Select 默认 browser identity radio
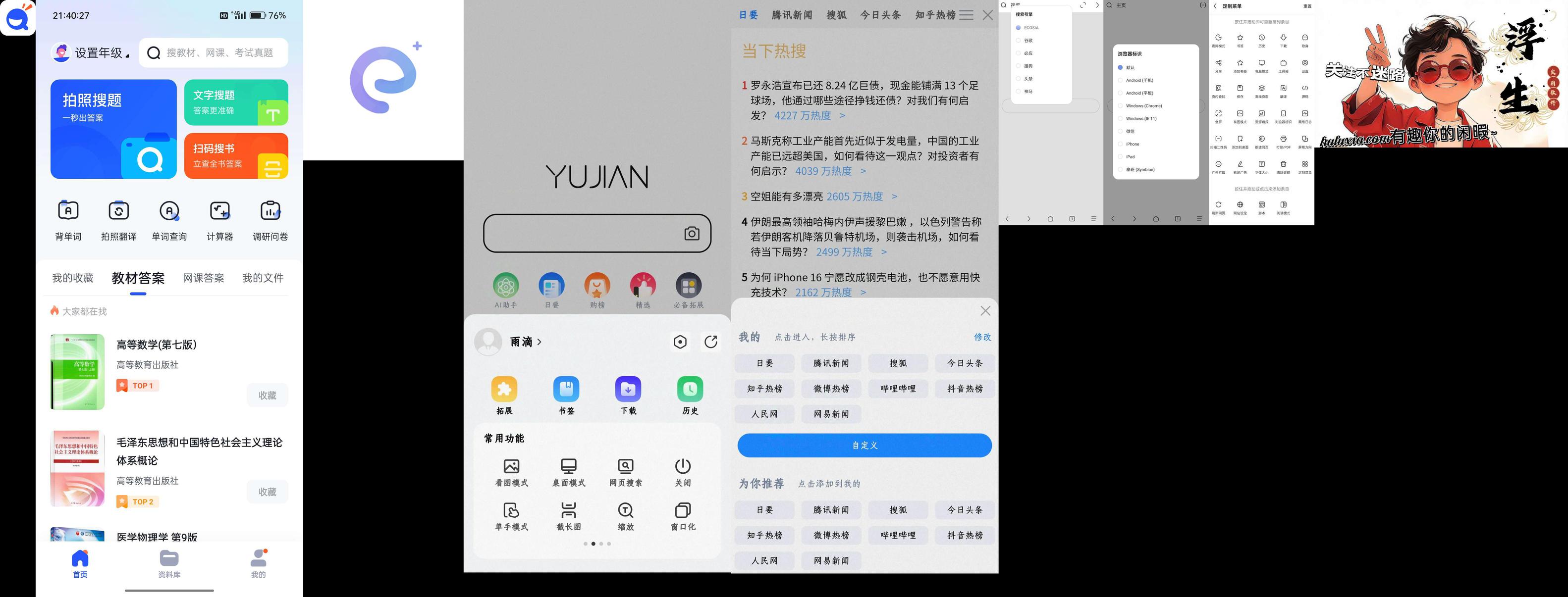The image size is (1568, 597). (1120, 67)
